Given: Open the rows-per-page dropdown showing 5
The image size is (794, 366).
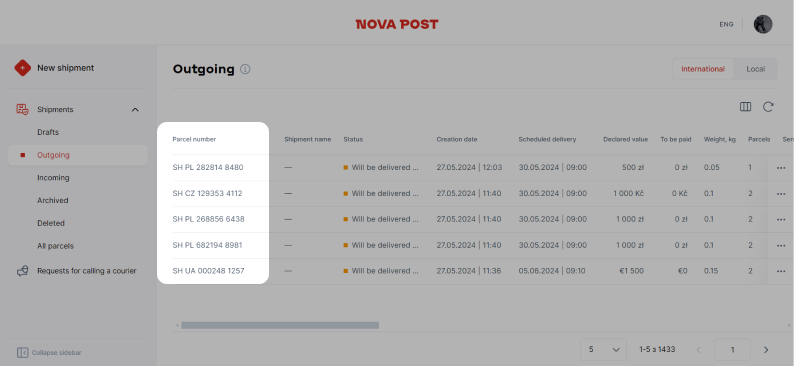Looking at the screenshot, I should click(603, 349).
